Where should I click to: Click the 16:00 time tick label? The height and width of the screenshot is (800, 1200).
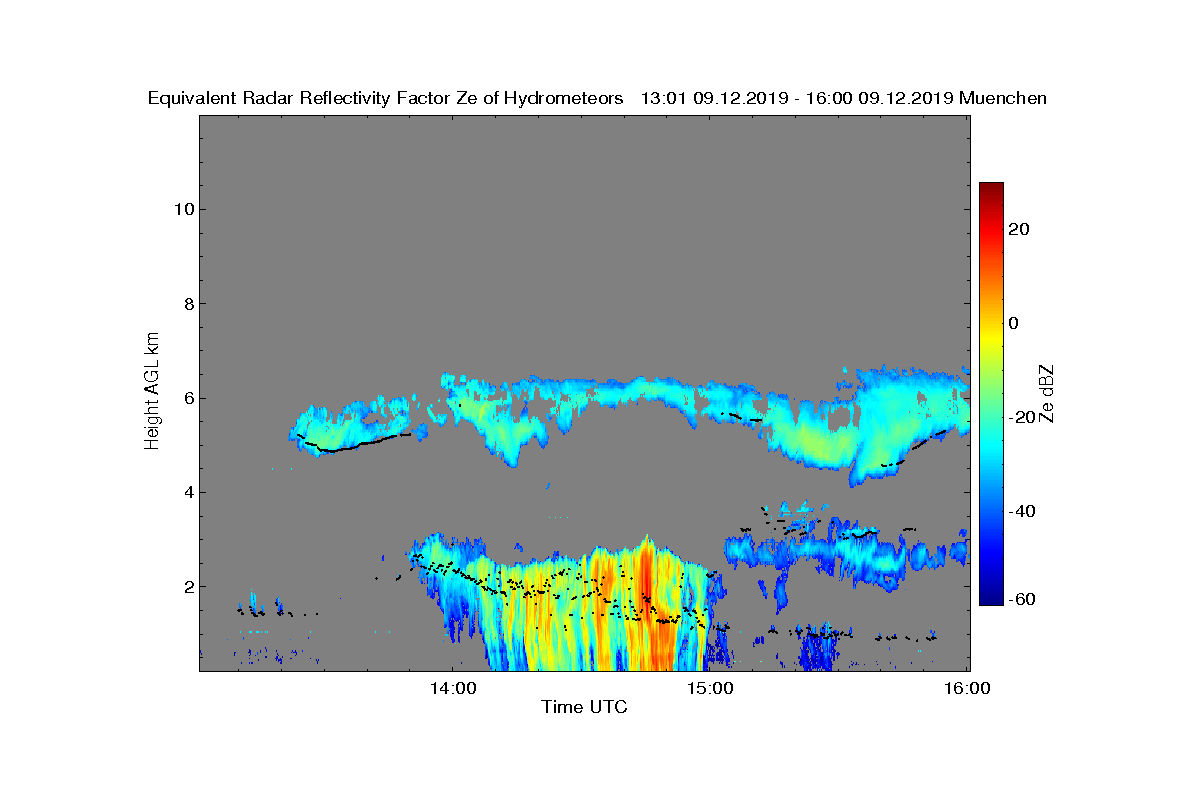(967, 688)
